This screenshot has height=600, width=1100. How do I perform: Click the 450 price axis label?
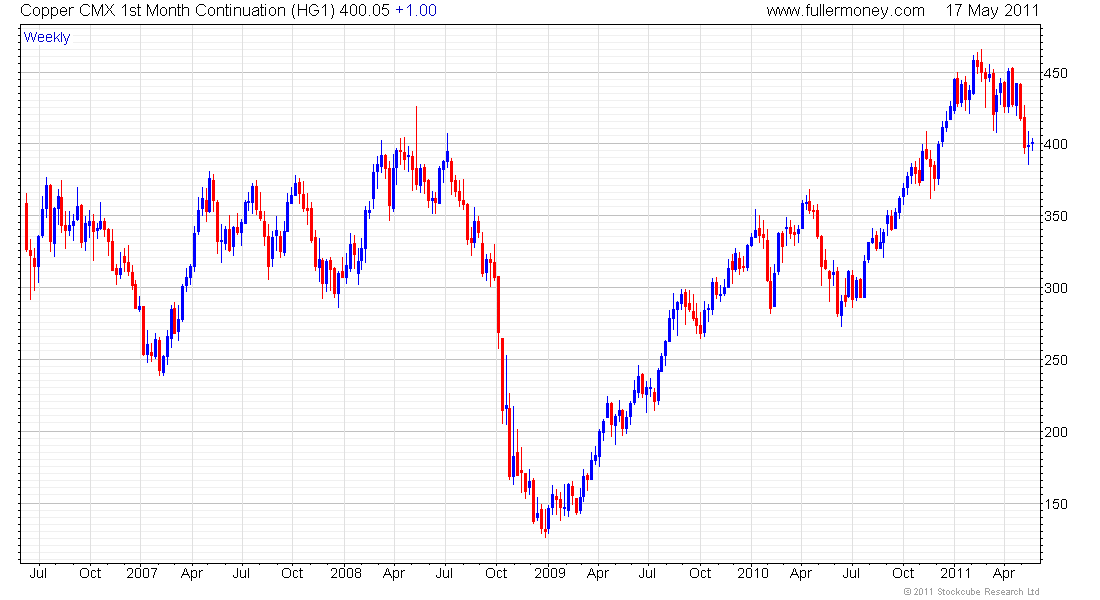1056,73
